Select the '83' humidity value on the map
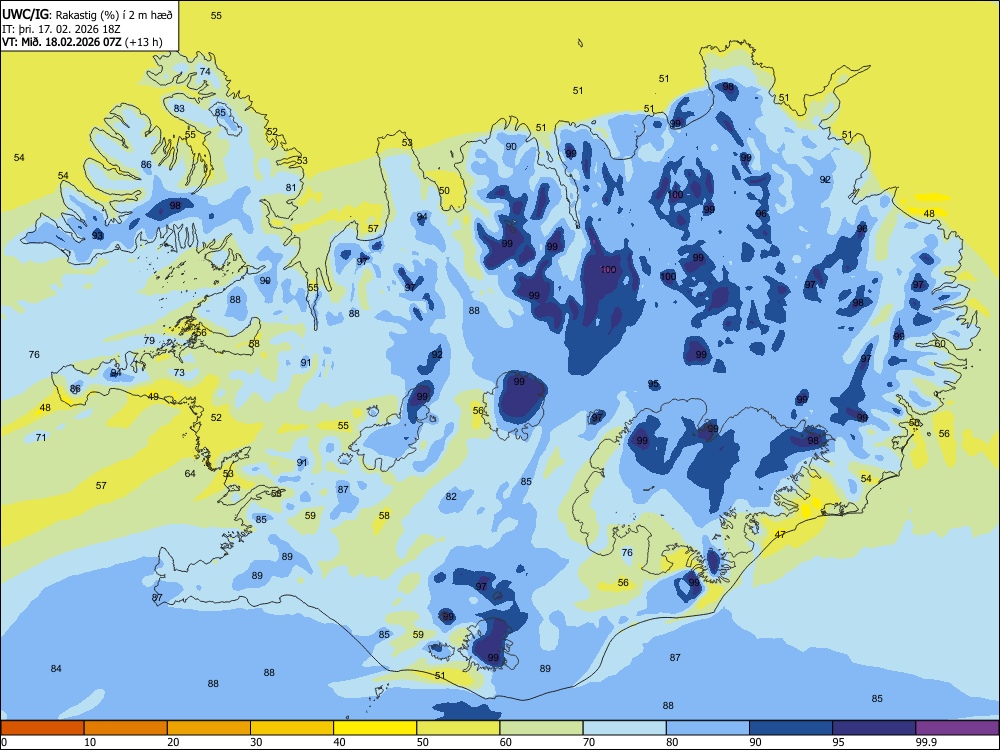The image size is (1000, 750). [179, 108]
